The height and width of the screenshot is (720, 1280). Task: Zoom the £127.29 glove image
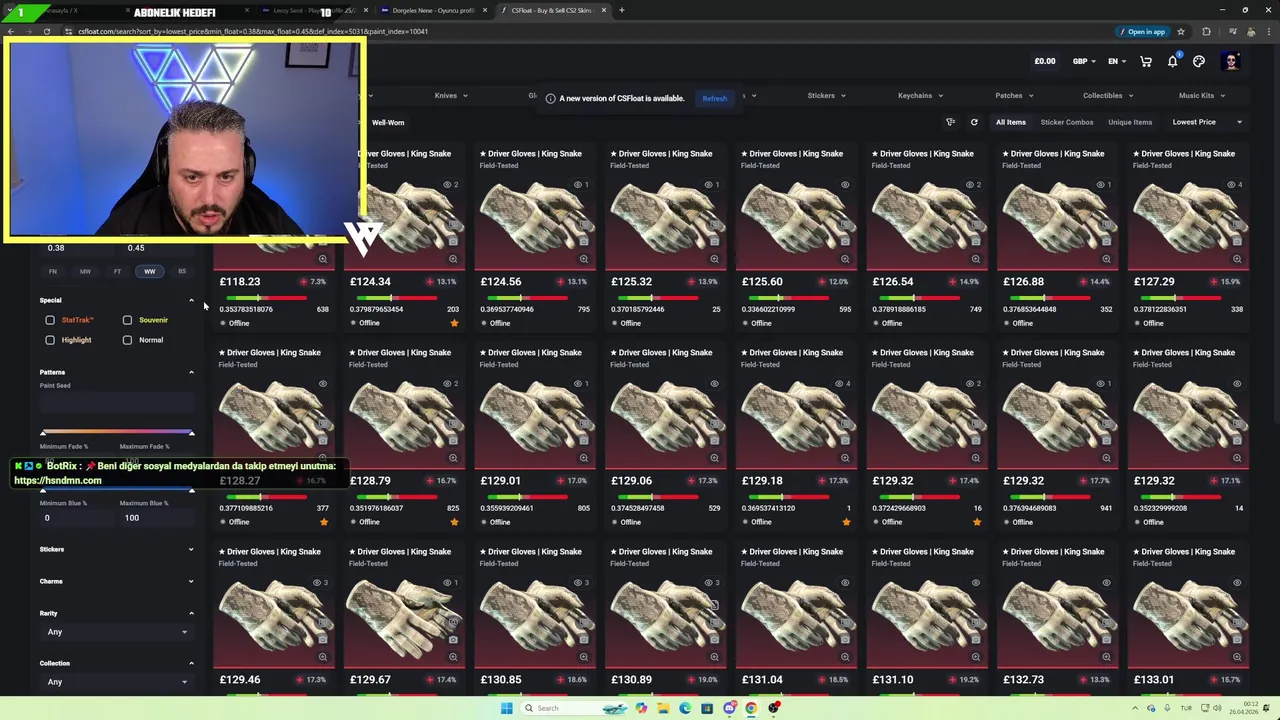(1237, 259)
